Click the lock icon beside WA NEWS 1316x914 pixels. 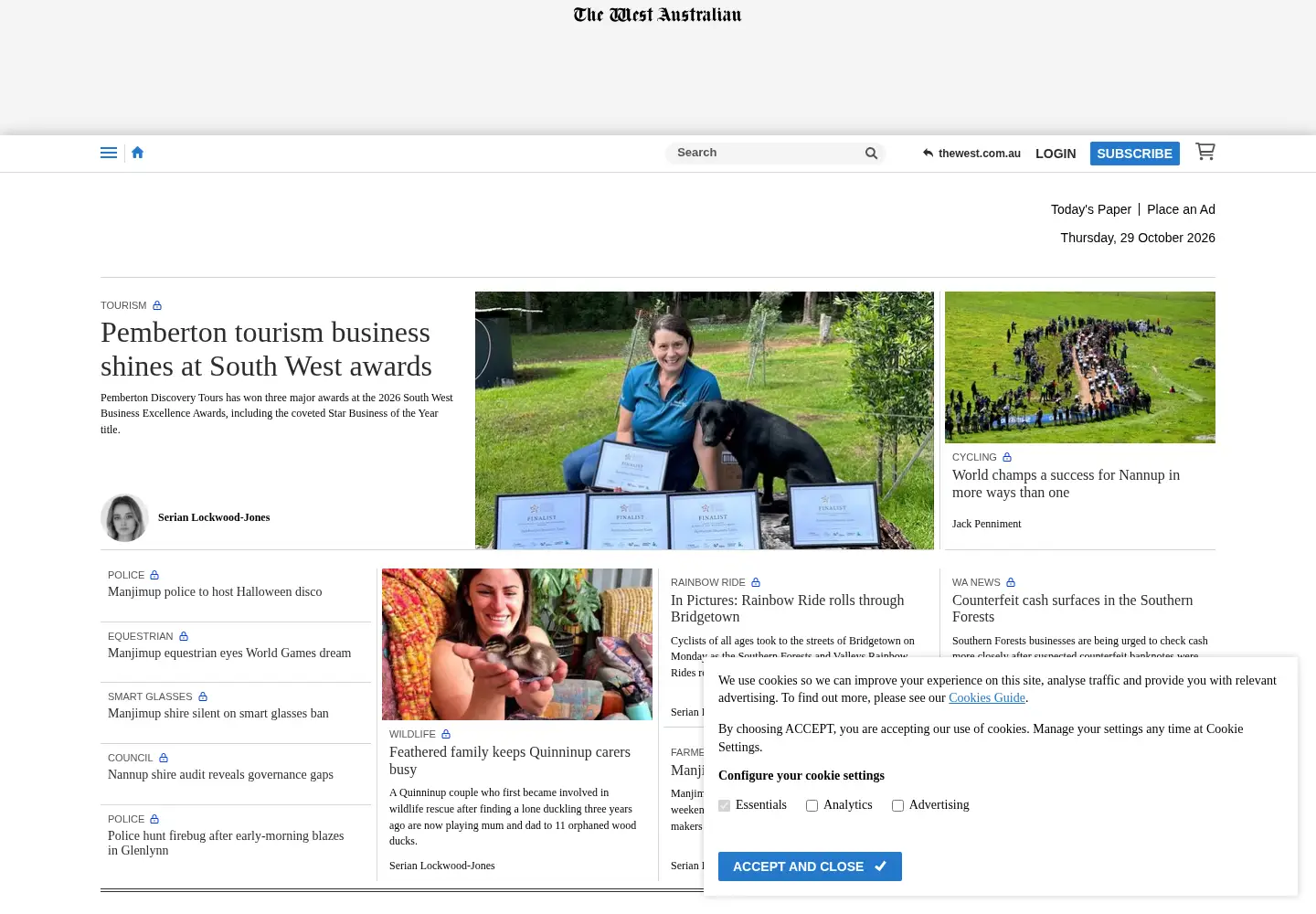click(1011, 582)
